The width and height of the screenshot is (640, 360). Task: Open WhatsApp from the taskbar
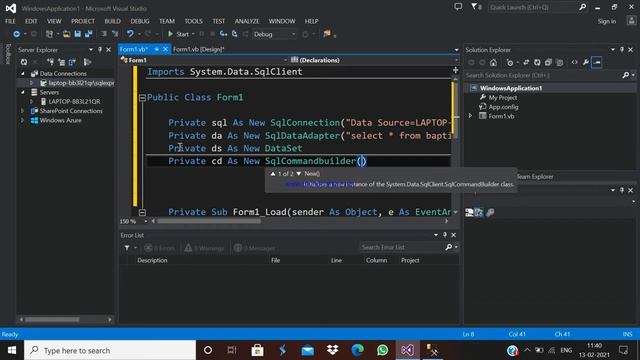(x=382, y=350)
